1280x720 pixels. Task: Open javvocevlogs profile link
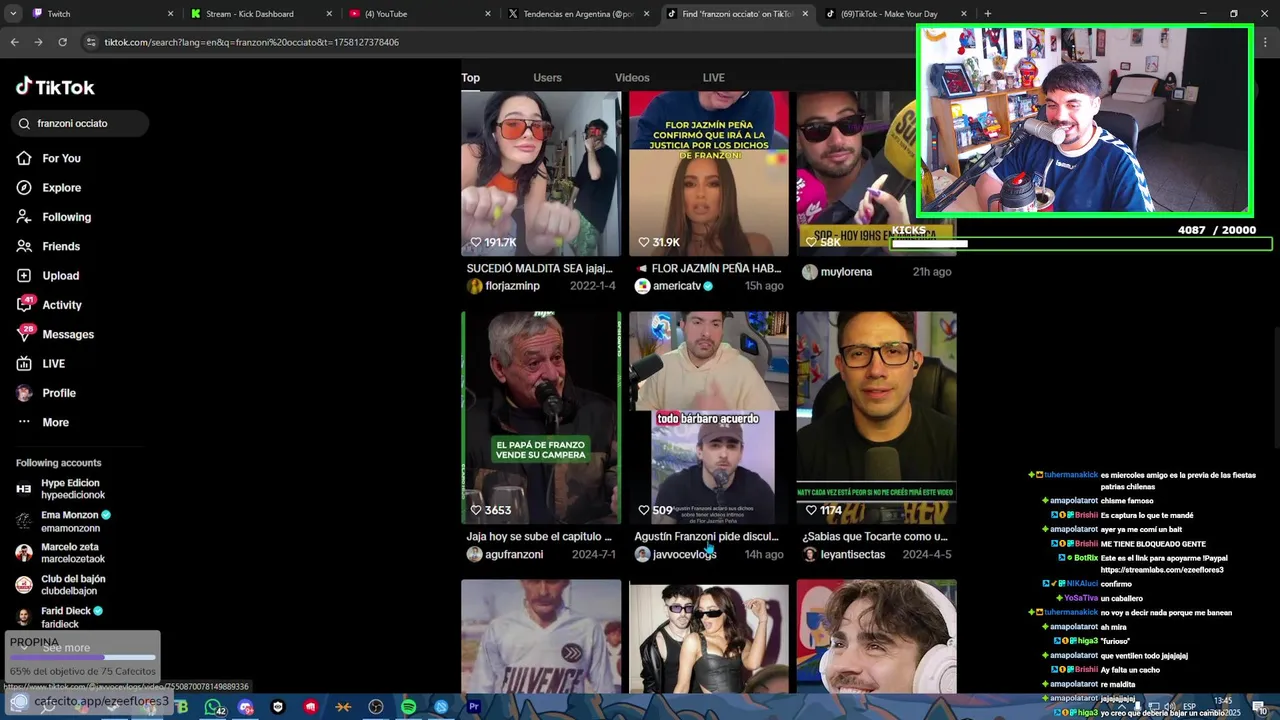(675, 554)
